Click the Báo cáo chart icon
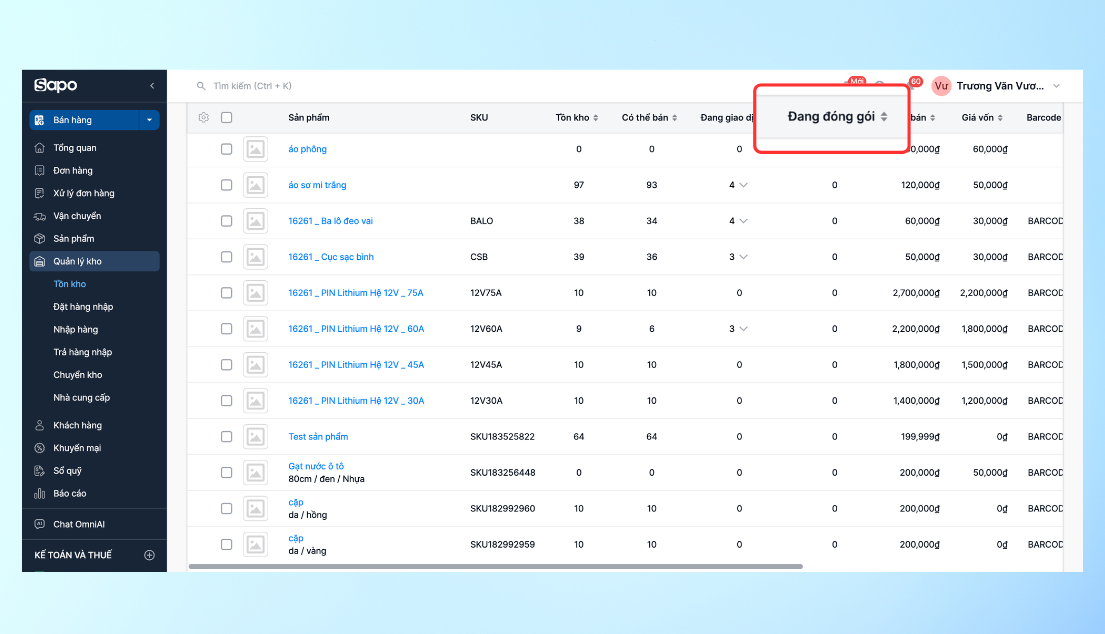Viewport: 1105px width, 634px height. tap(39, 493)
